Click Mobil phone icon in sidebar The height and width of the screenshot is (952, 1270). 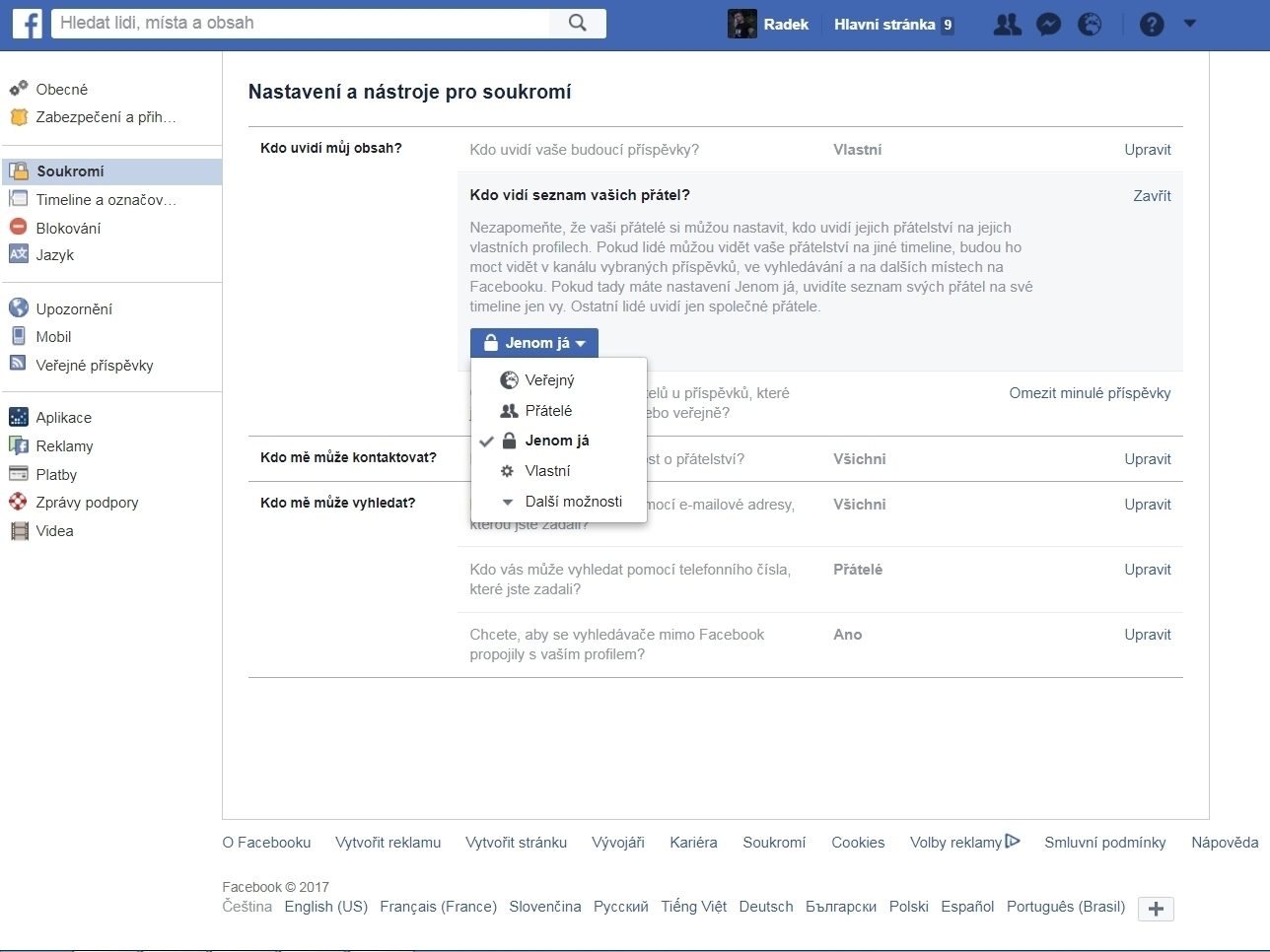coord(19,336)
